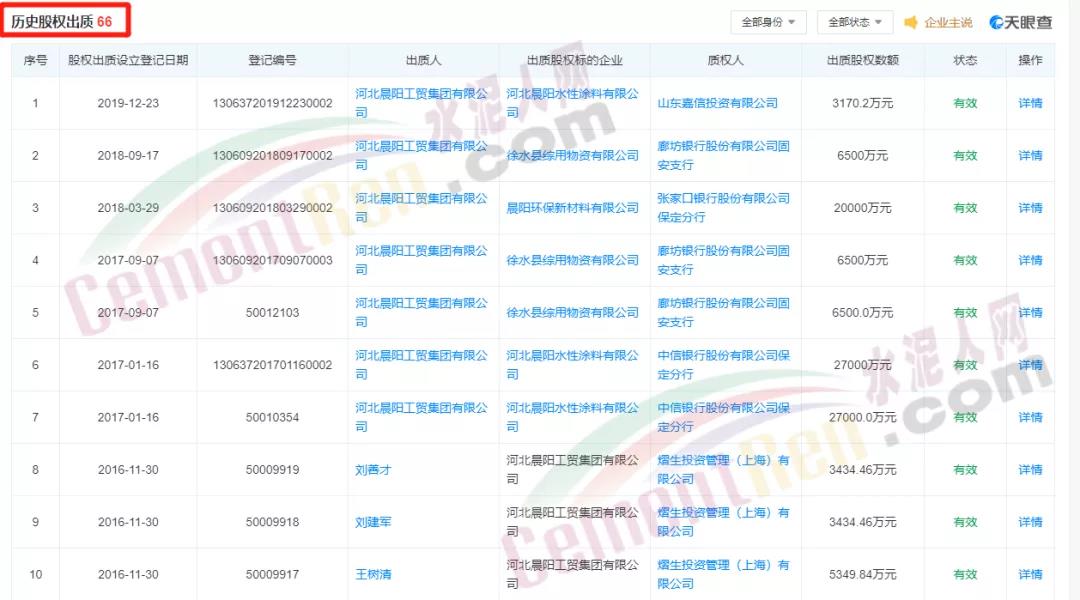1080x600 pixels.
Task: Click 晨阳环保新材料有限公司 company link
Action: coord(572,208)
